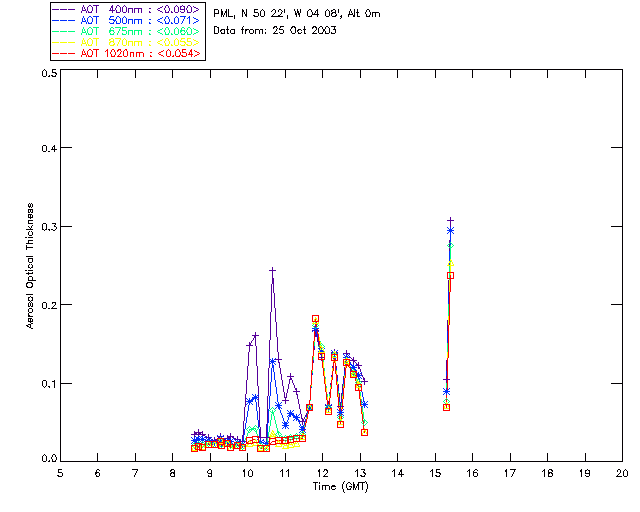Image resolution: width=640 pixels, height=512 pixels.
Task: Click the x-axis tick label 5
Action: (60, 473)
